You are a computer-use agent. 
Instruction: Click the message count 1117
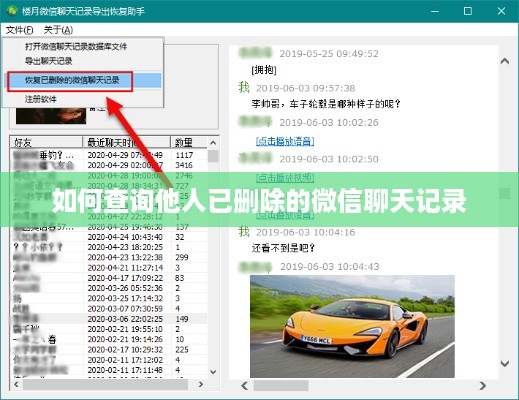[x=184, y=155]
